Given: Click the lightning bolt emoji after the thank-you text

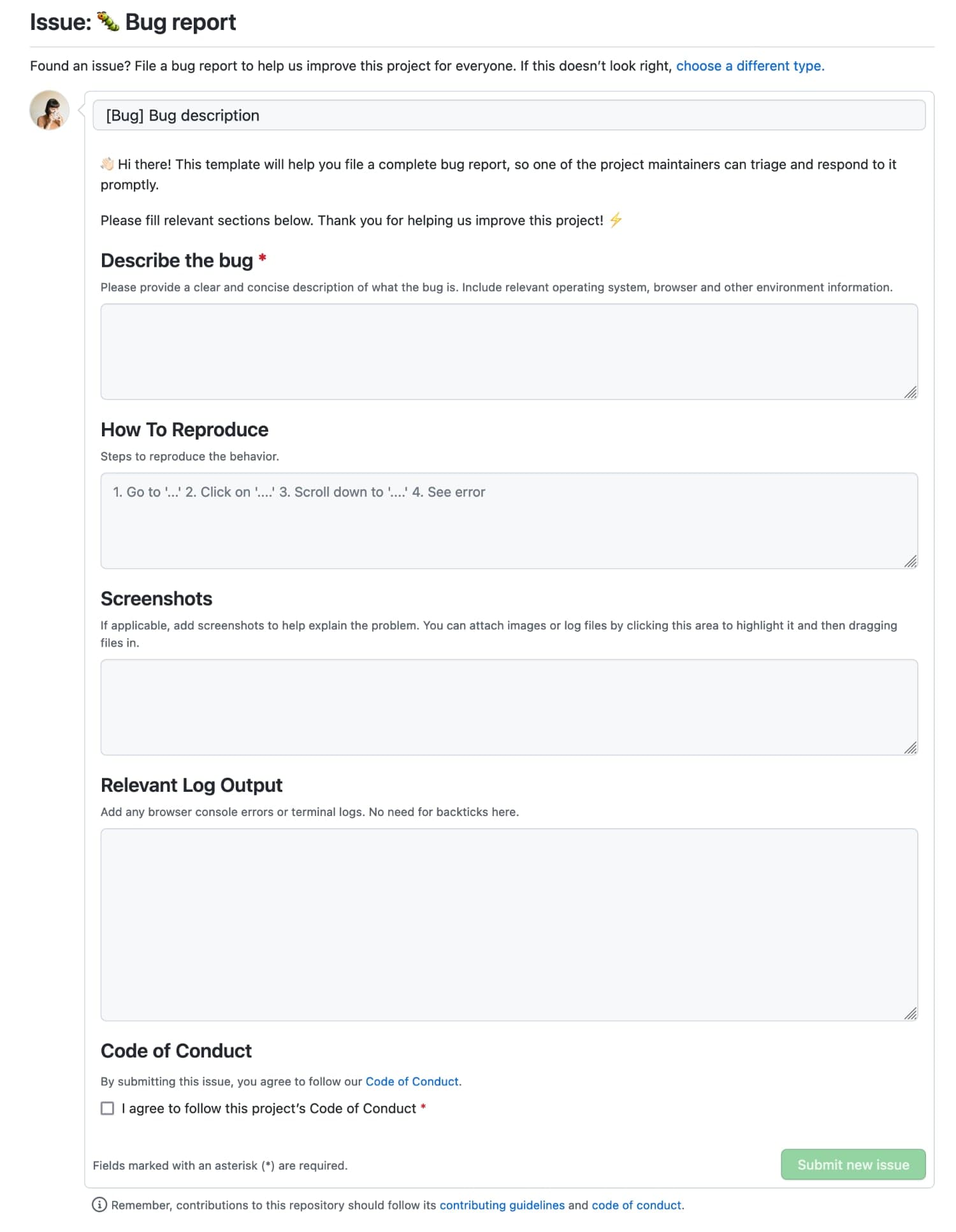Looking at the screenshot, I should (616, 220).
